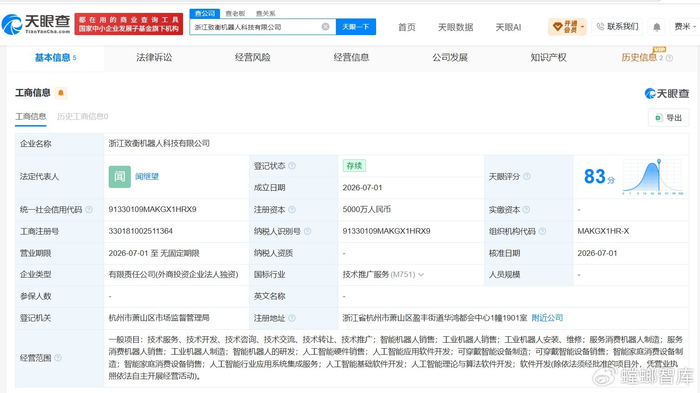Image resolution: width=700 pixels, height=393 pixels.
Task: Open the 附近公司 nearby companies link
Action: (x=547, y=318)
